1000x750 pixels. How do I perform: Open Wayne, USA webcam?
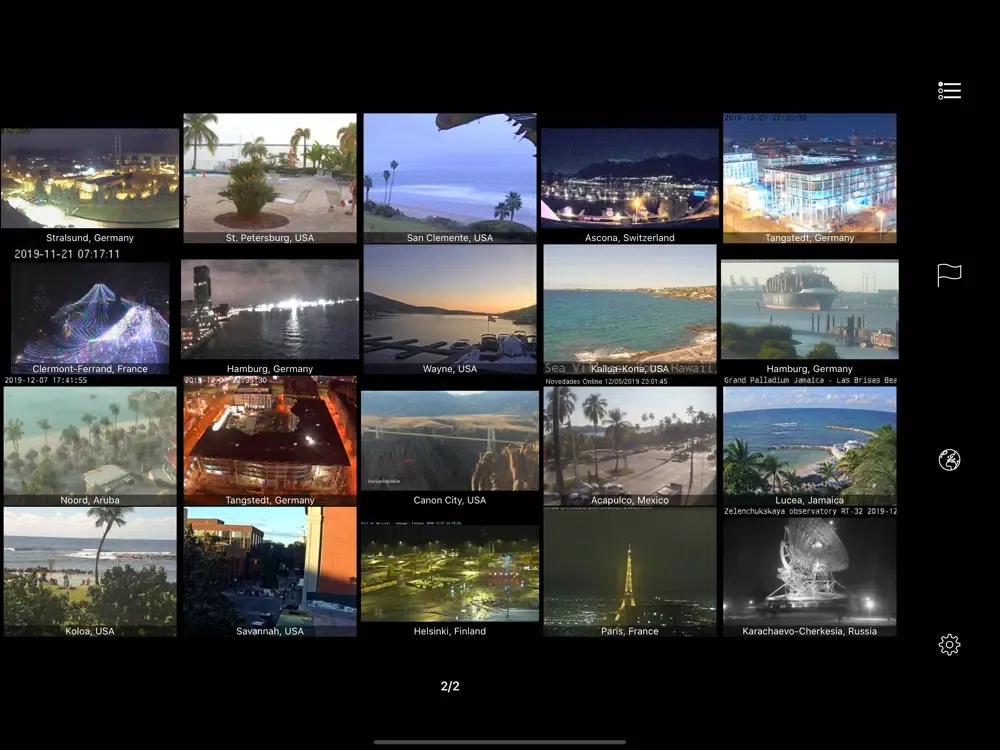click(450, 310)
